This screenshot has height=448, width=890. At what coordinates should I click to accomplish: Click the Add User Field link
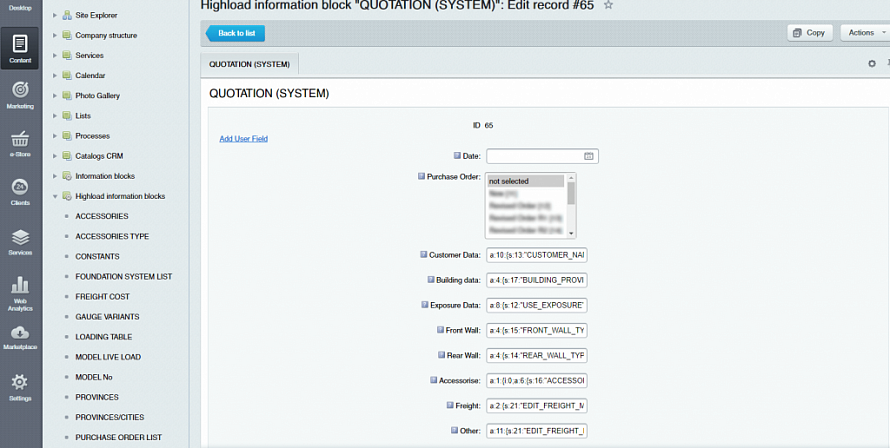pyautogui.click(x=243, y=139)
